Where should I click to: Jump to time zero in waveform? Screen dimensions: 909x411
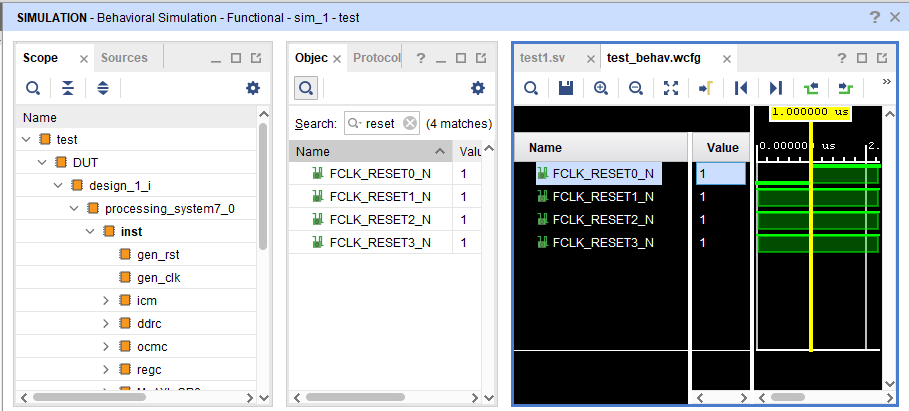point(741,88)
